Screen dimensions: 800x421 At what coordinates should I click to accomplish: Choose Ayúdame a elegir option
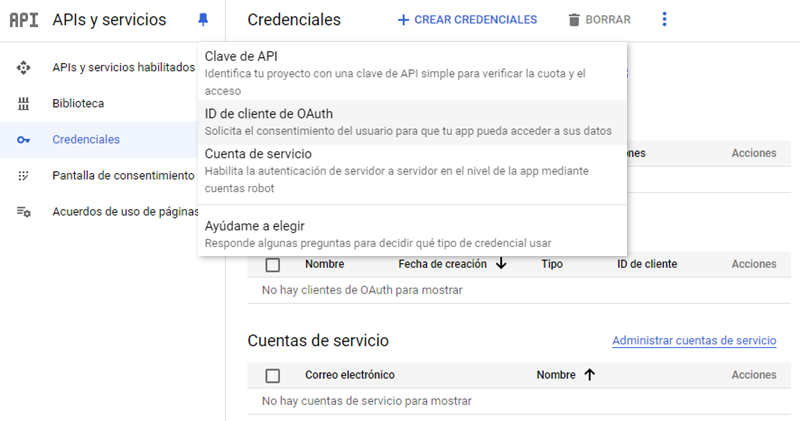pos(412,234)
